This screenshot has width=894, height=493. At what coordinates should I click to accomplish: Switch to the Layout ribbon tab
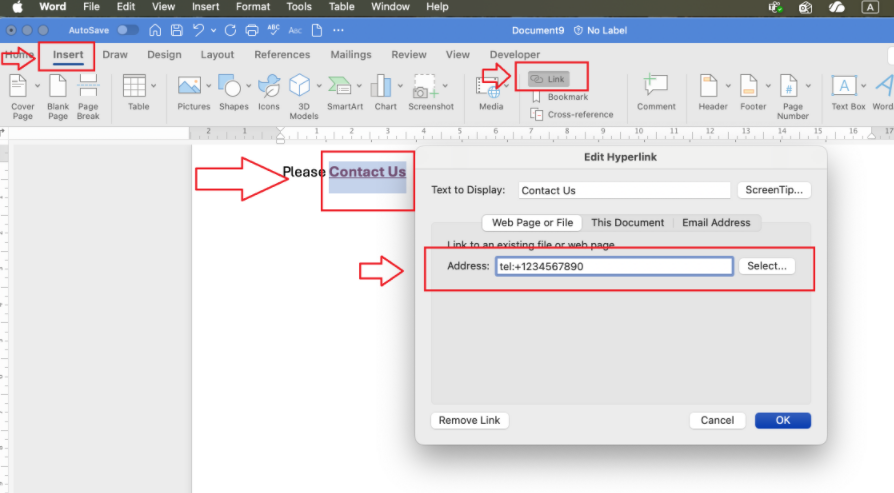217,55
